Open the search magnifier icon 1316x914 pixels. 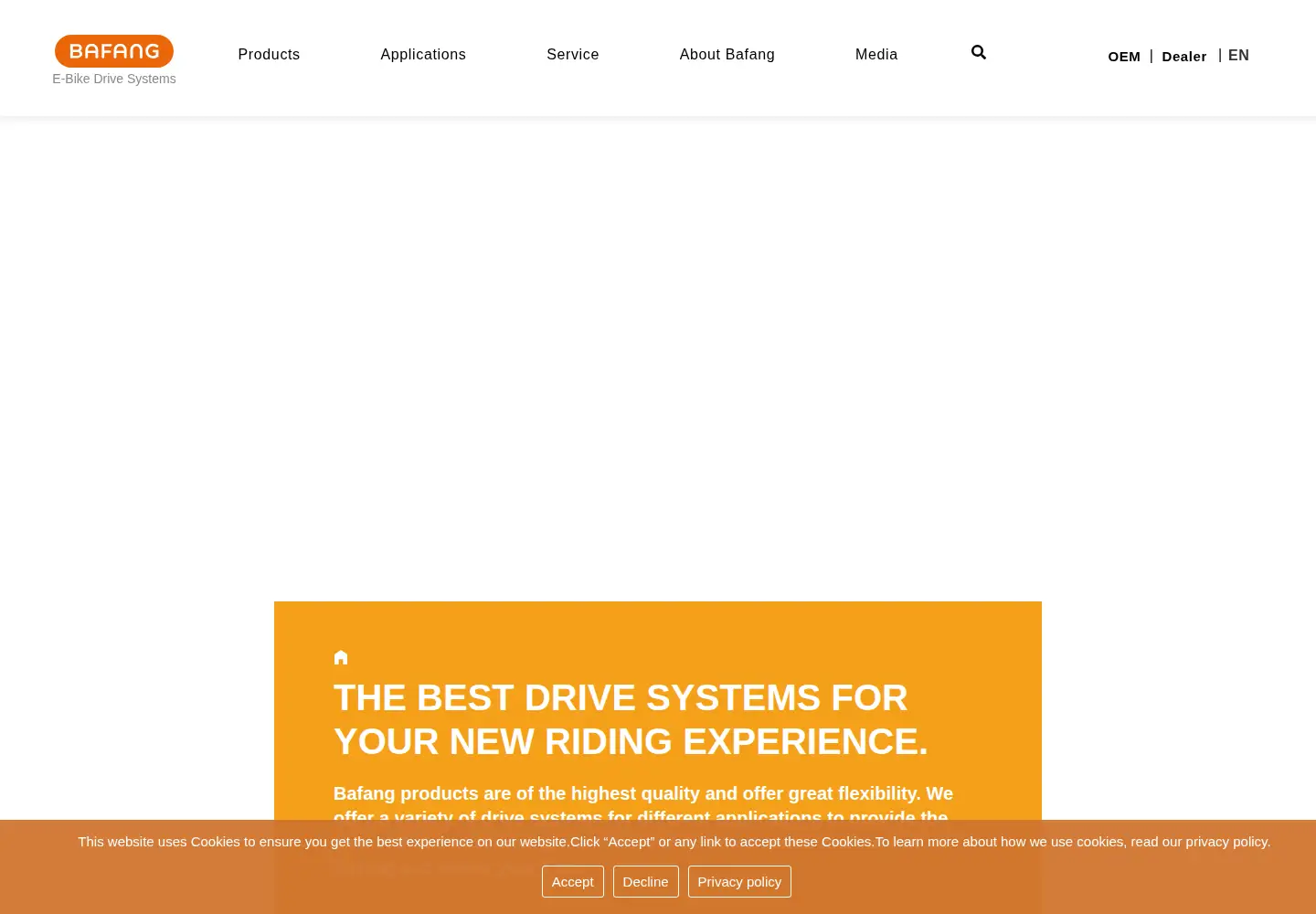[x=979, y=53]
